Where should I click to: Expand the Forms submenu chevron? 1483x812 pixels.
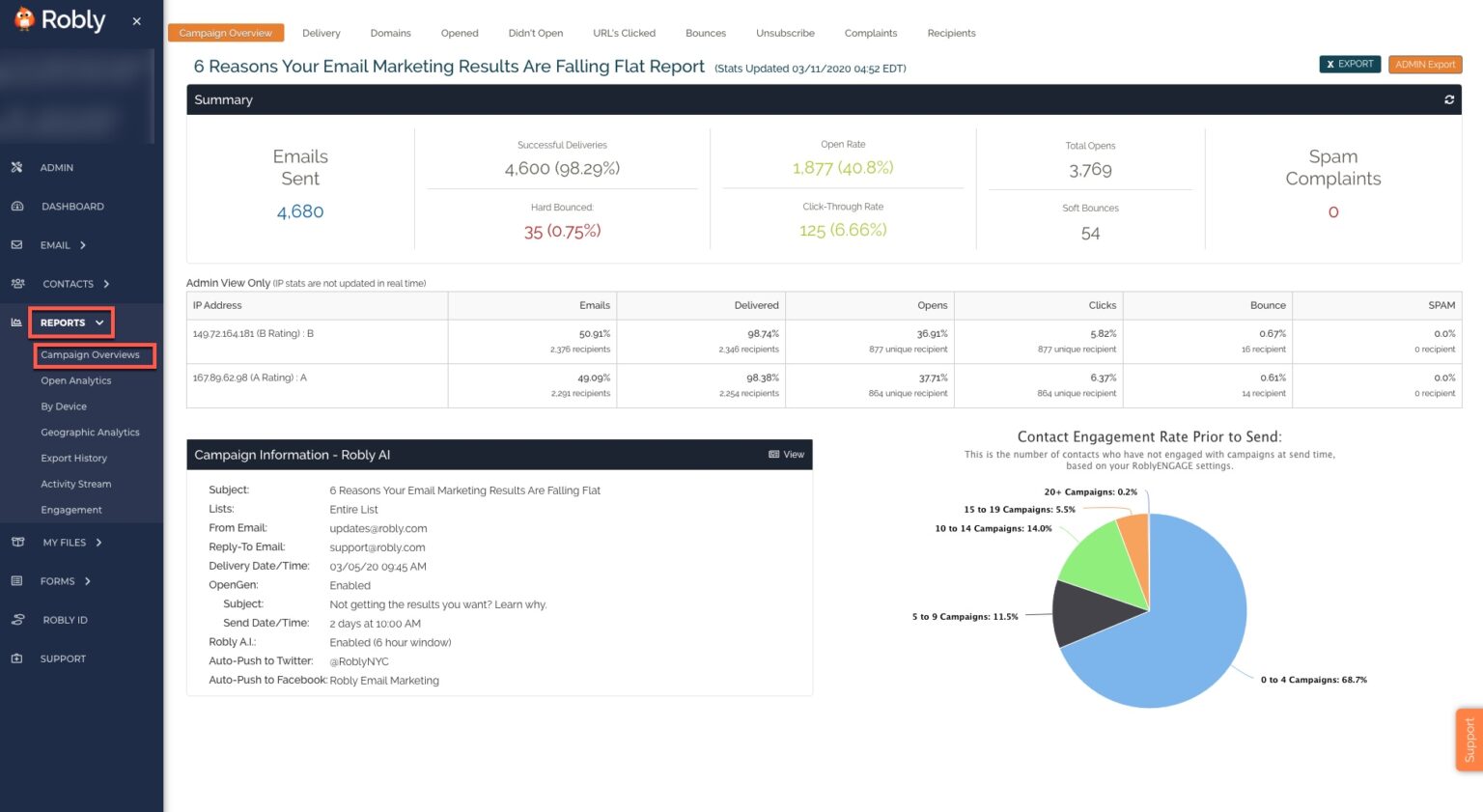(88, 581)
